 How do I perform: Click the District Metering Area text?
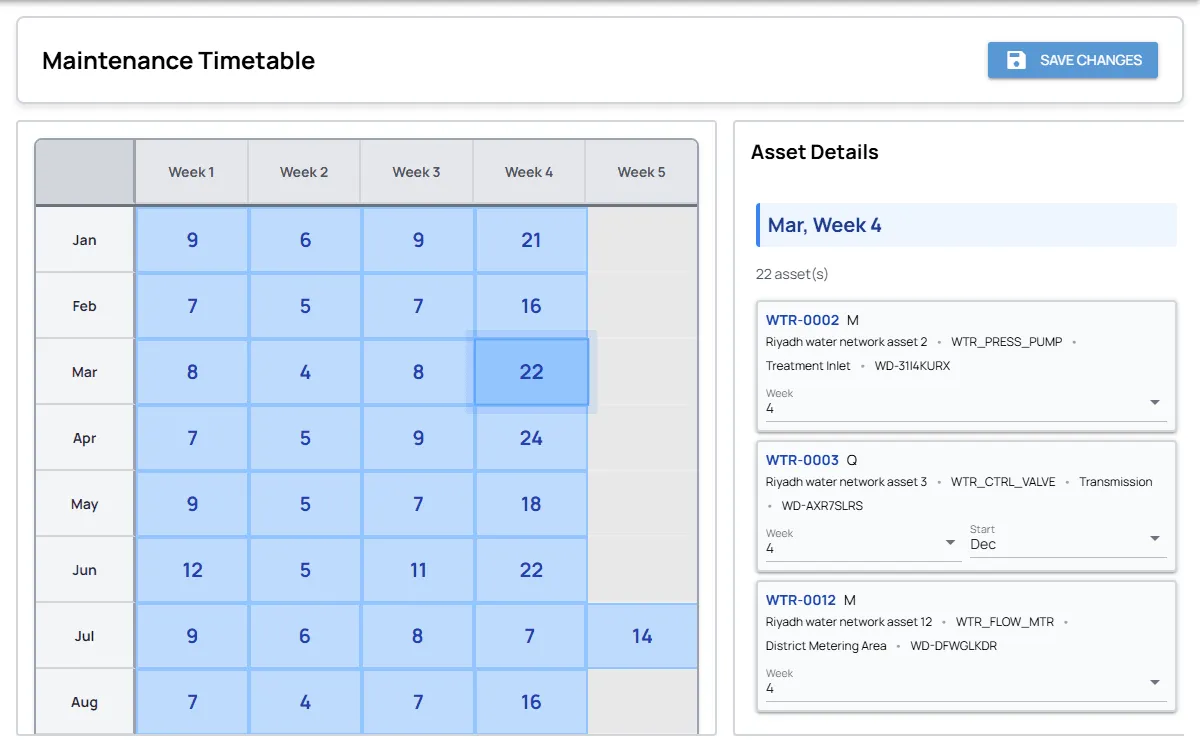[826, 646]
